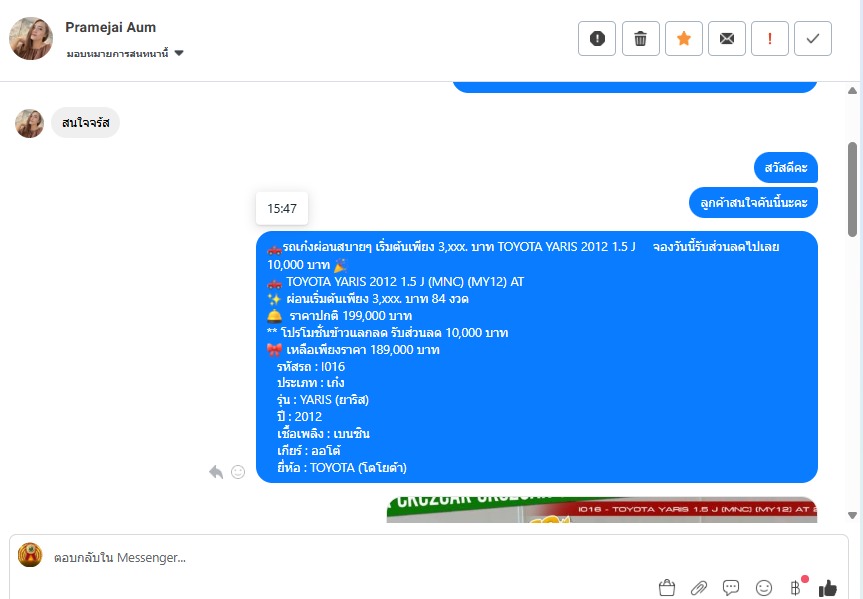Click scrollbar up arrow in chat
The width and height of the screenshot is (863, 599).
[853, 90]
